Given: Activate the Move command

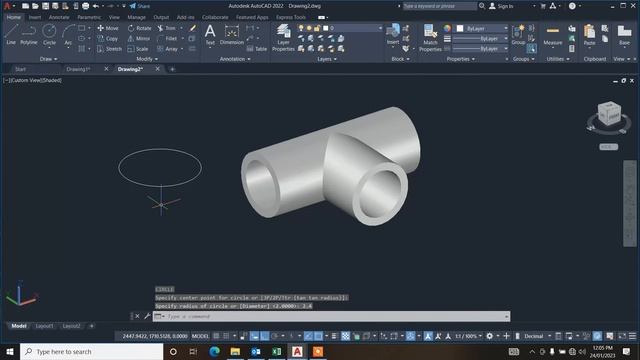Looking at the screenshot, I should tap(108, 28).
